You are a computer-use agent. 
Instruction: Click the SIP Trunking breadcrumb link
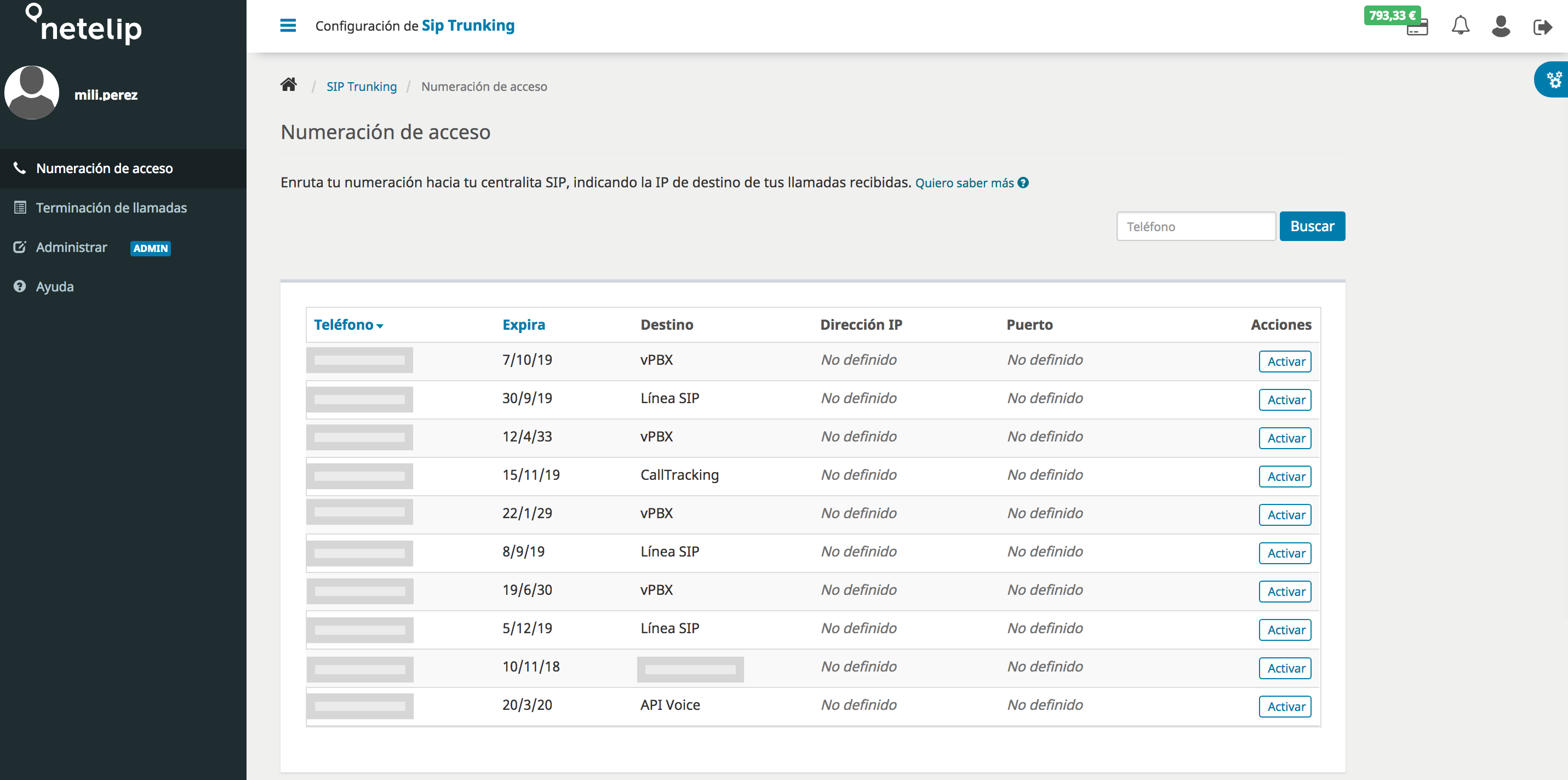pos(362,87)
